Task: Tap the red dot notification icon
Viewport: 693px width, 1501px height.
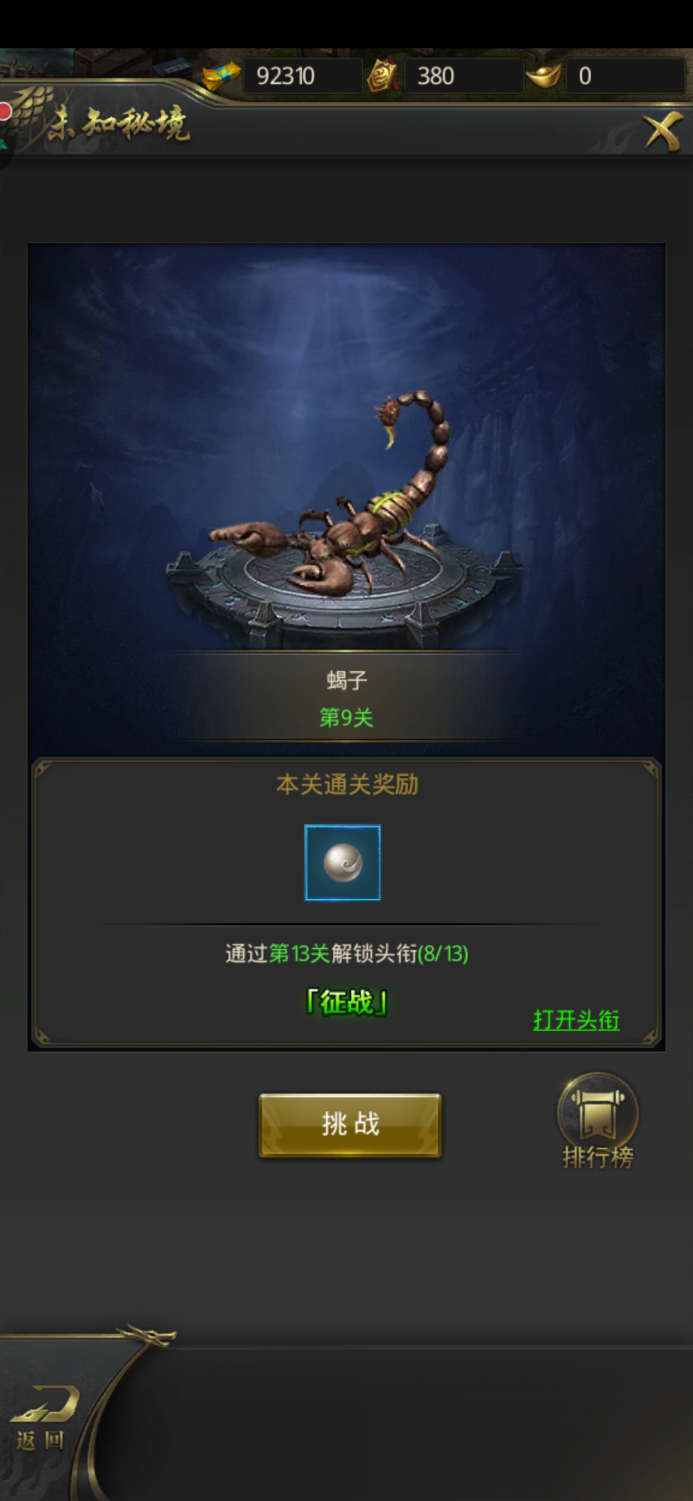Action: pos(5,110)
